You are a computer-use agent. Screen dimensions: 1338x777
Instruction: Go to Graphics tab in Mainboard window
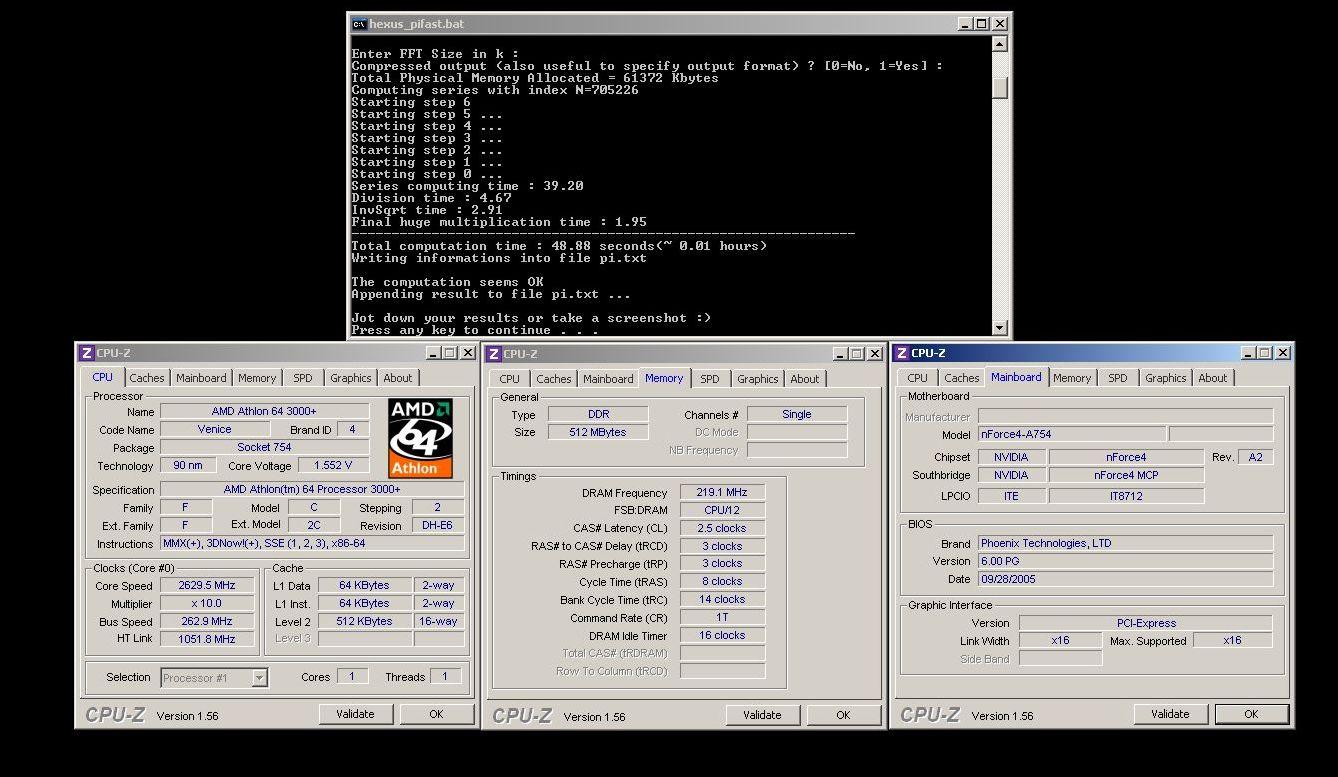pos(1166,378)
